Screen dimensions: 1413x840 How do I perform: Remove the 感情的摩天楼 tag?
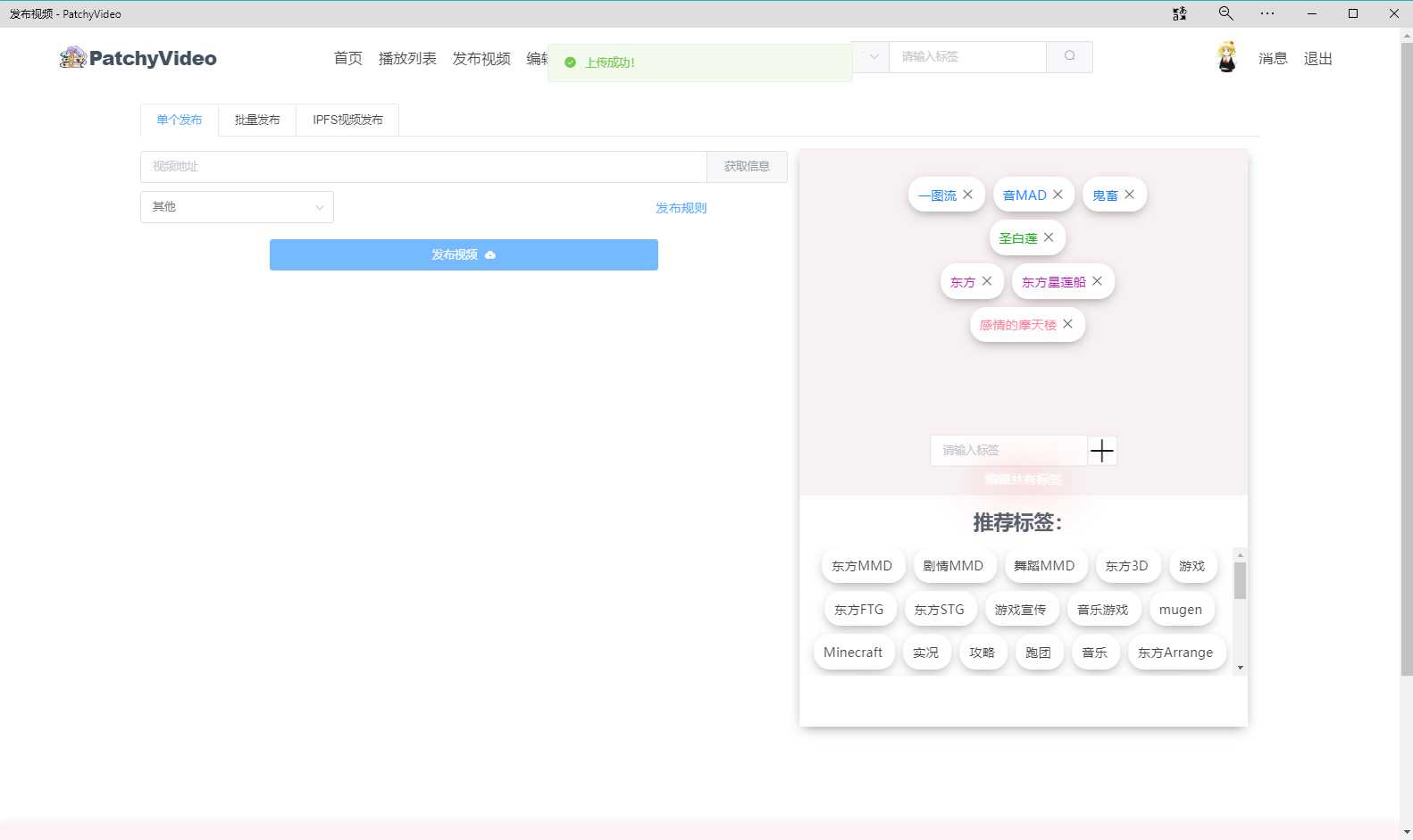click(1067, 324)
